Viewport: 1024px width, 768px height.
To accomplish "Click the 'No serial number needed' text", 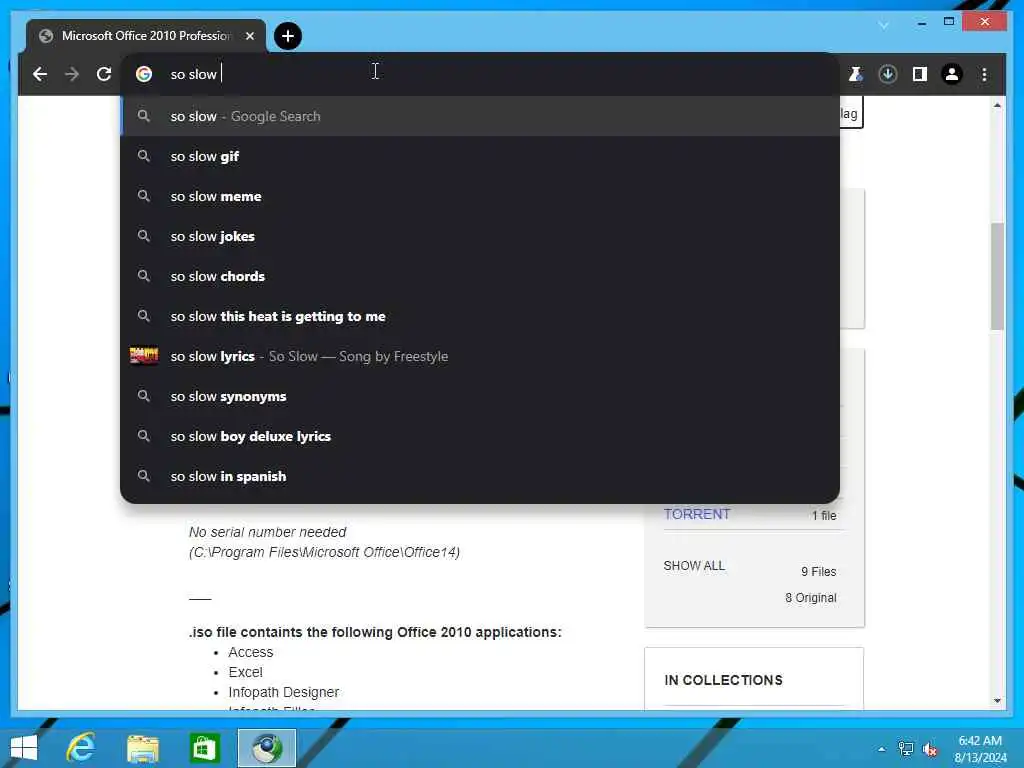I will 267,532.
